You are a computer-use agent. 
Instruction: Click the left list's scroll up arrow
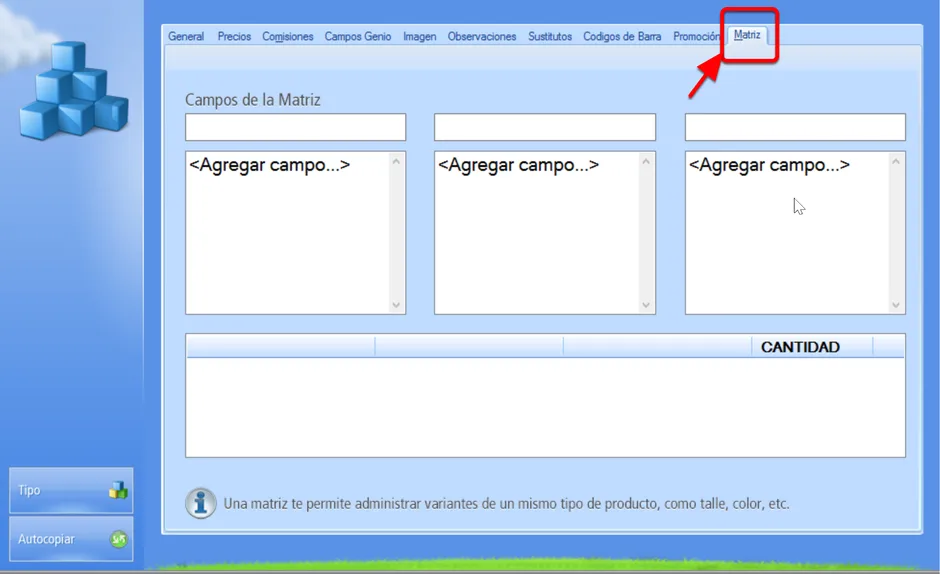pos(396,162)
